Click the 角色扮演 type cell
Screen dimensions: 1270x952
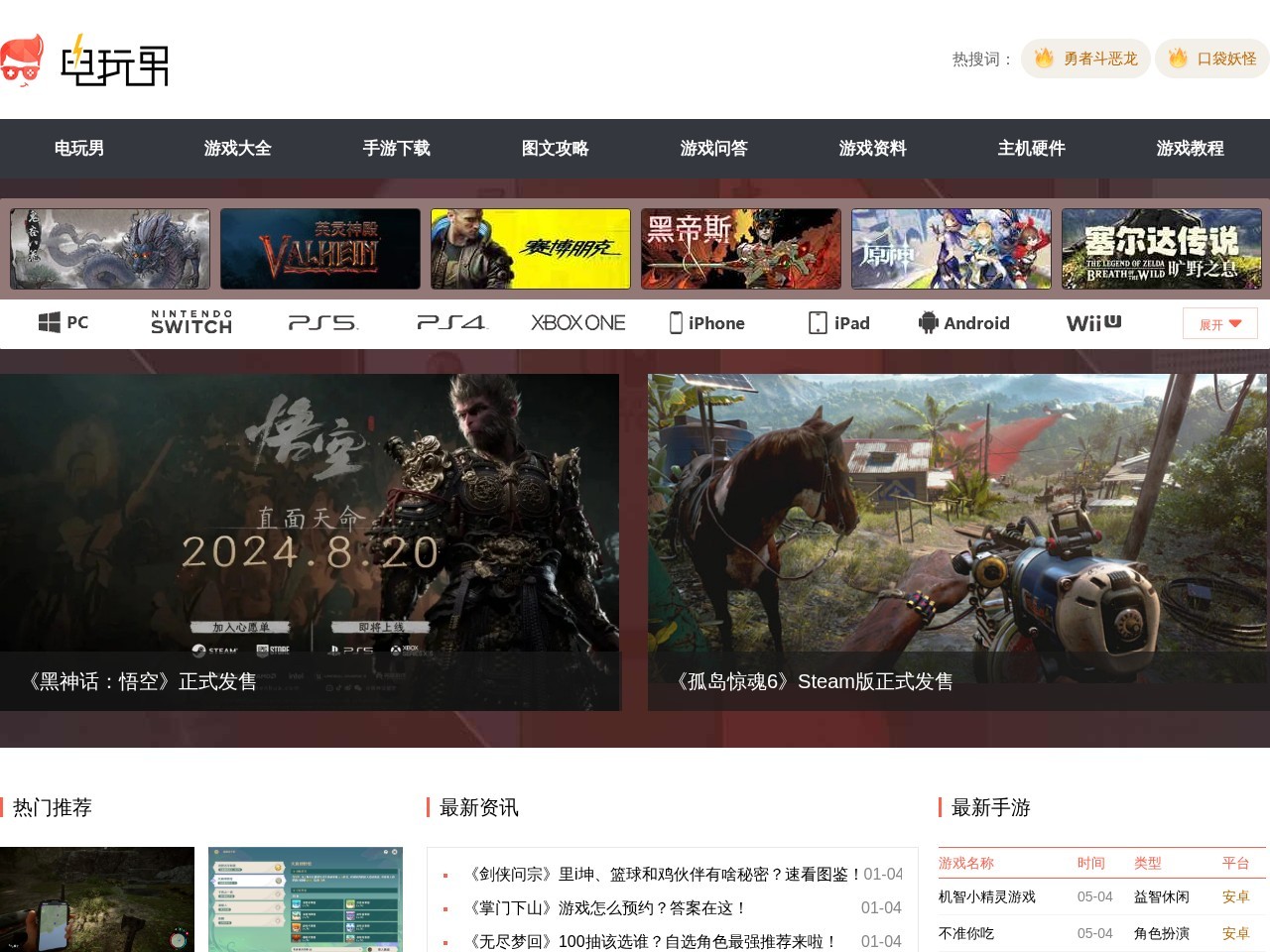click(x=1162, y=934)
